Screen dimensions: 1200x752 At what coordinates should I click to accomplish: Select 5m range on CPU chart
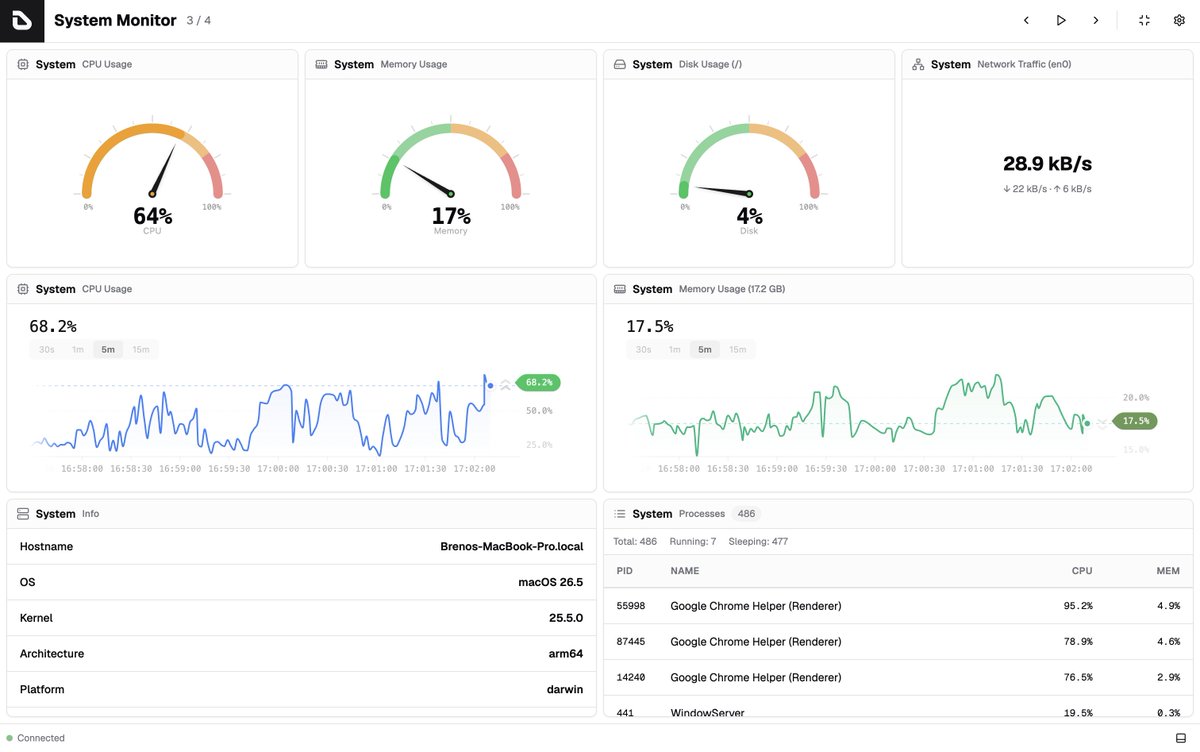click(108, 350)
